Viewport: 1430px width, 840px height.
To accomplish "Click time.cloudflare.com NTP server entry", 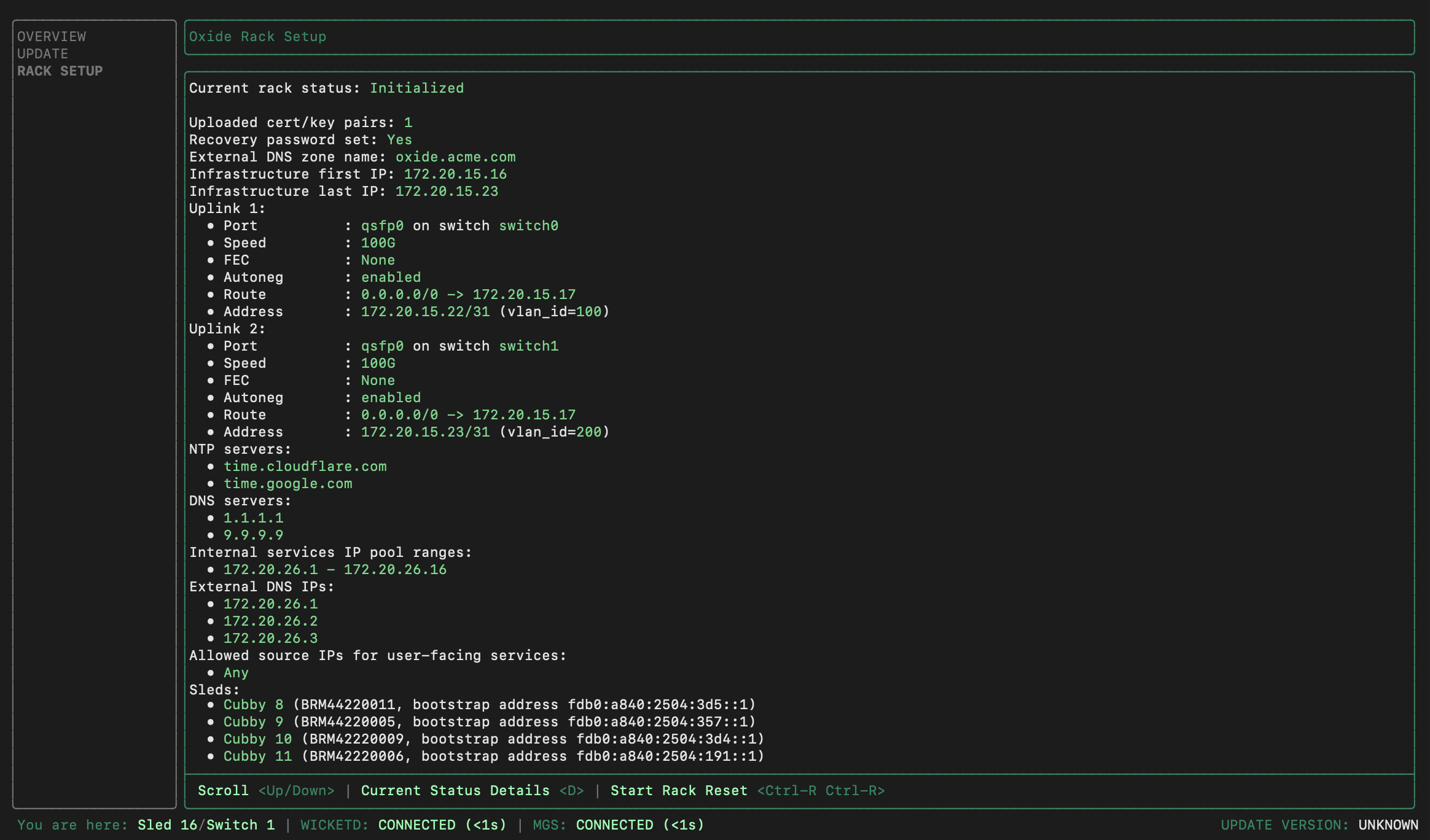I will coord(305,467).
